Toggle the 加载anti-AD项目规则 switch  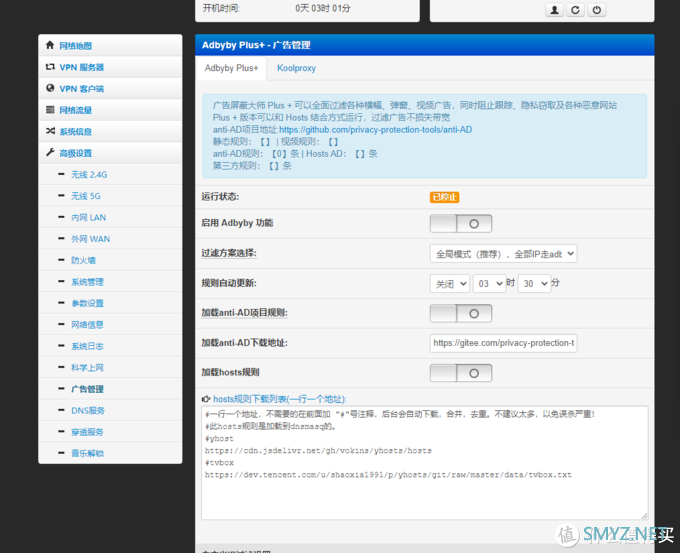461,313
